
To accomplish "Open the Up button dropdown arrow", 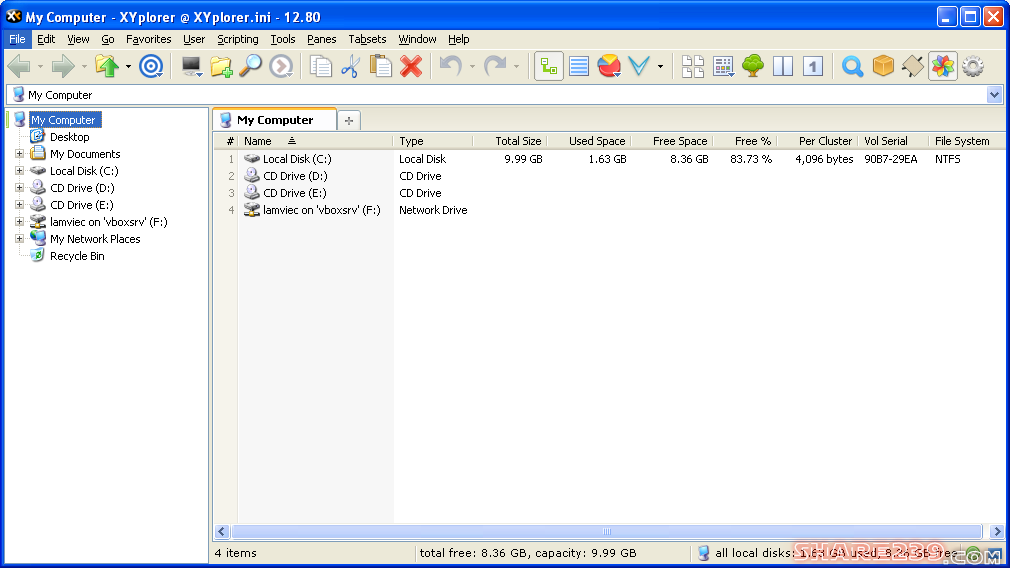I will (128, 66).
